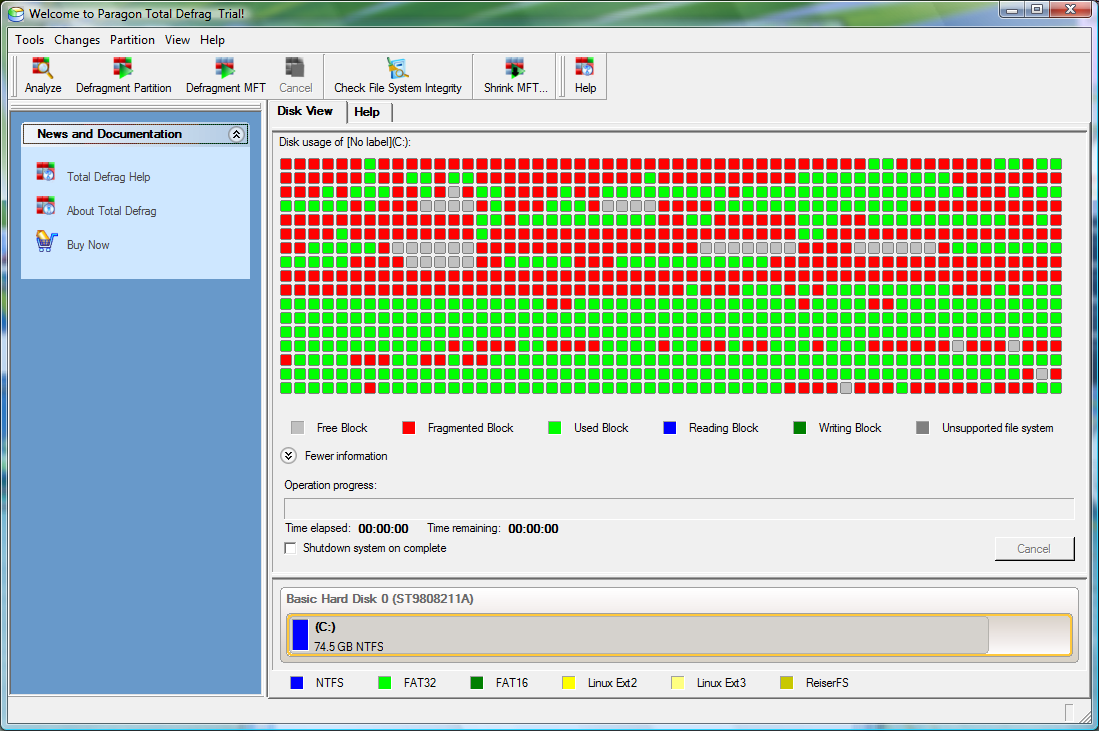Click the Analyze toolbar icon
This screenshot has width=1099, height=731.
43,68
